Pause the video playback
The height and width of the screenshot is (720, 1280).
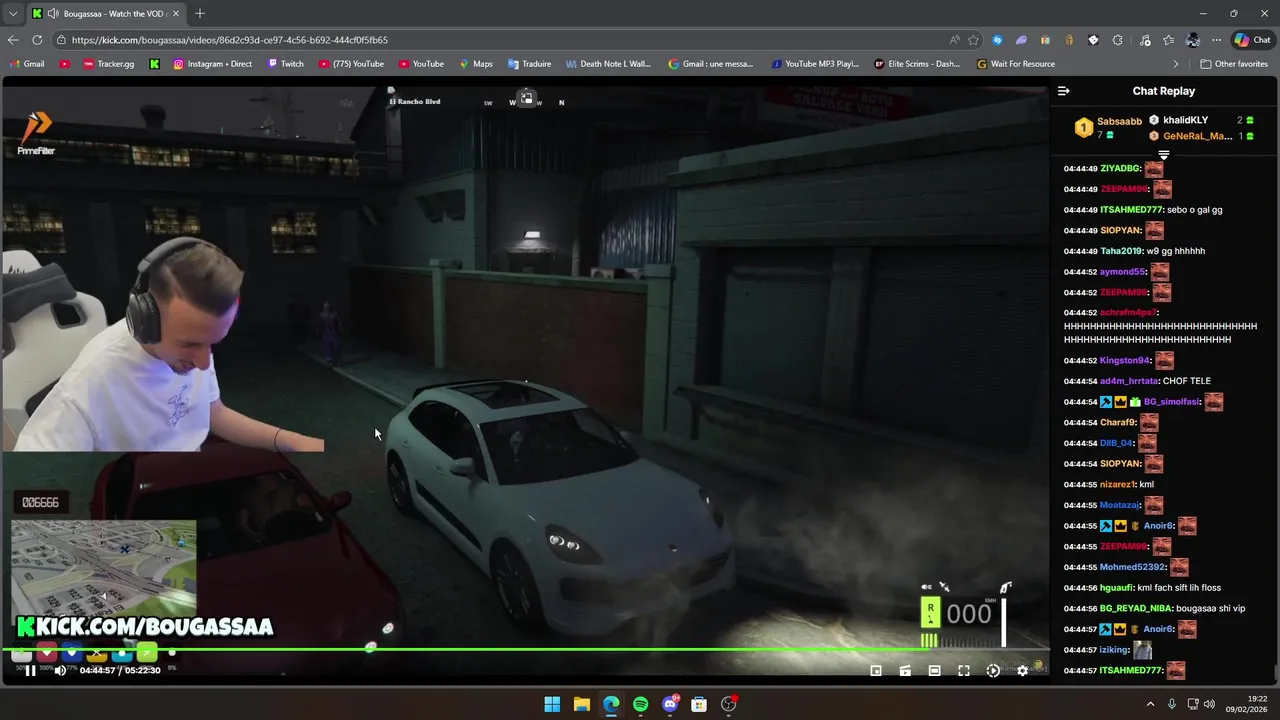(x=30, y=670)
